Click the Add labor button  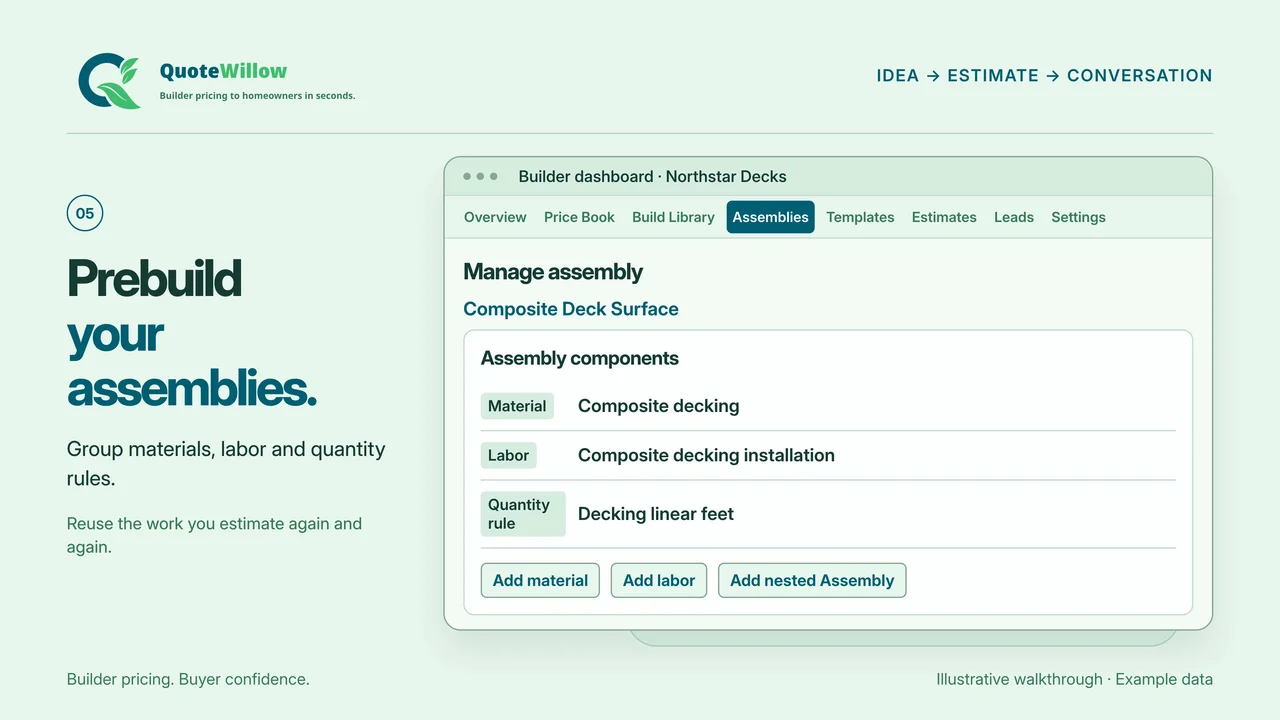[659, 580]
